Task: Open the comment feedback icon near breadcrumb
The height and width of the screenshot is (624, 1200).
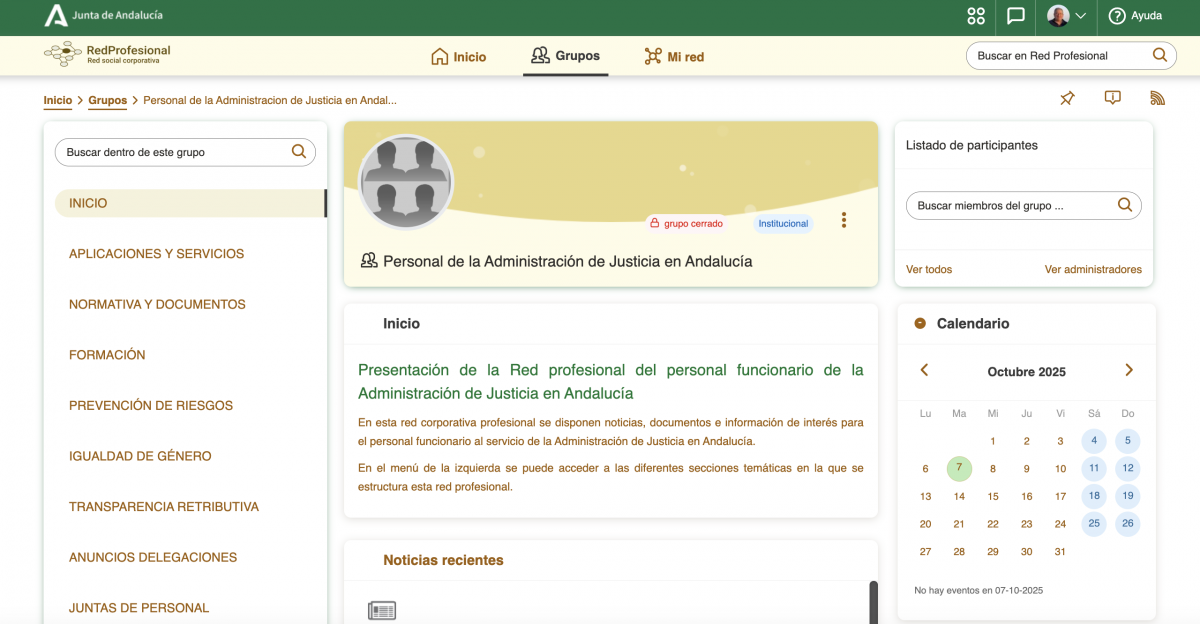Action: pyautogui.click(x=1112, y=98)
